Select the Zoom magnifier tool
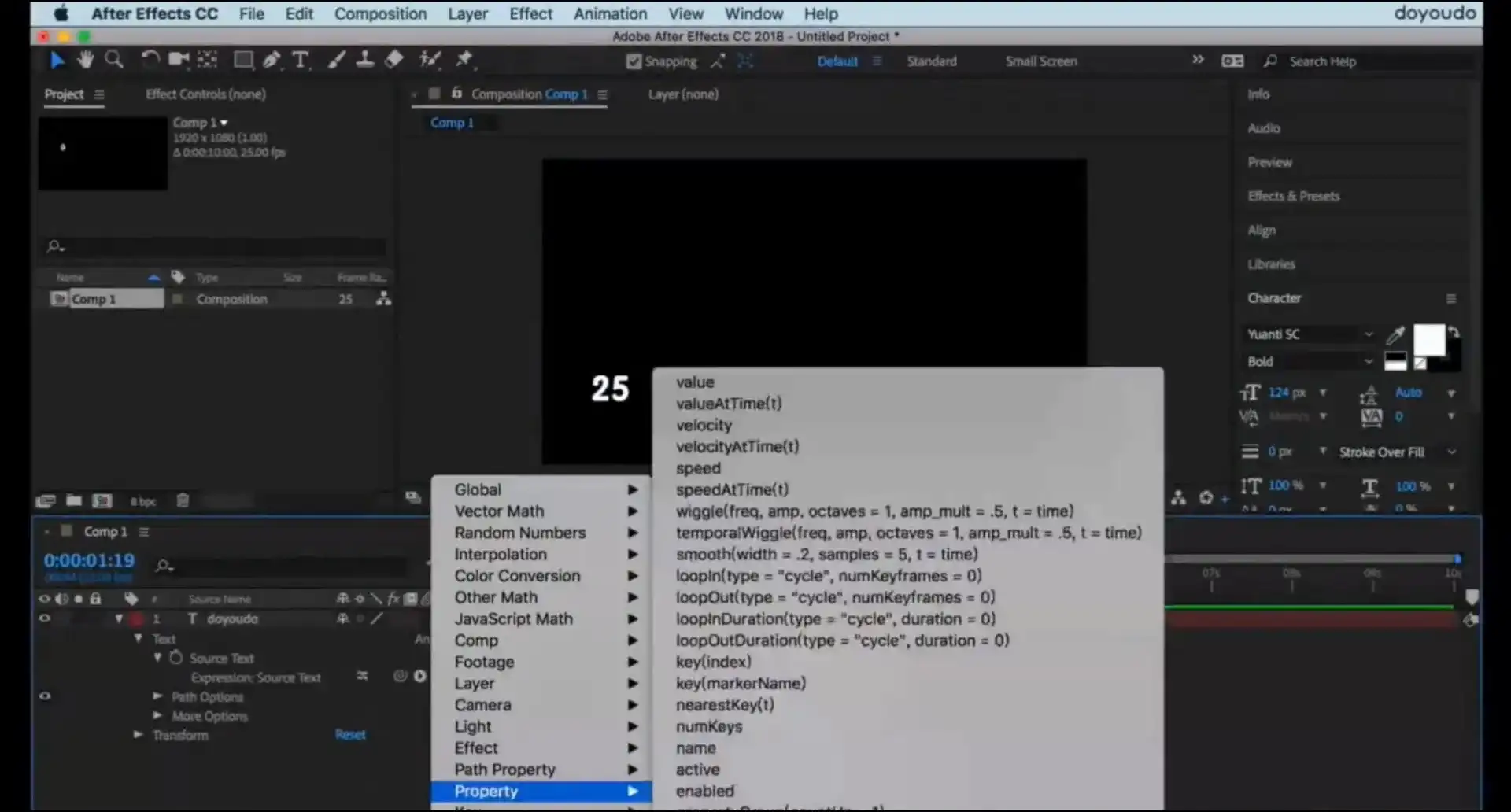Screen dimensions: 1511x812 click(114, 60)
